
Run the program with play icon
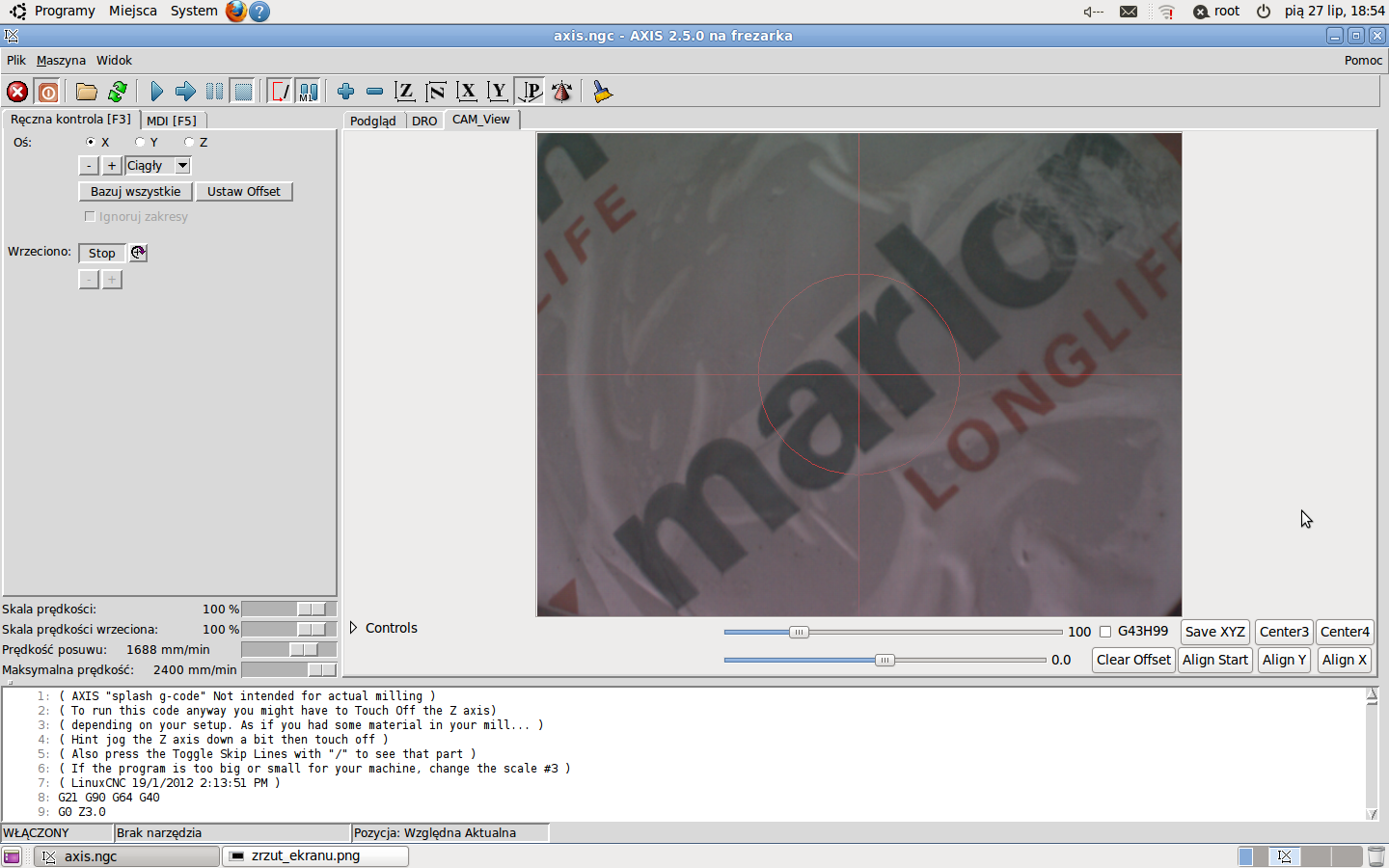click(x=156, y=92)
